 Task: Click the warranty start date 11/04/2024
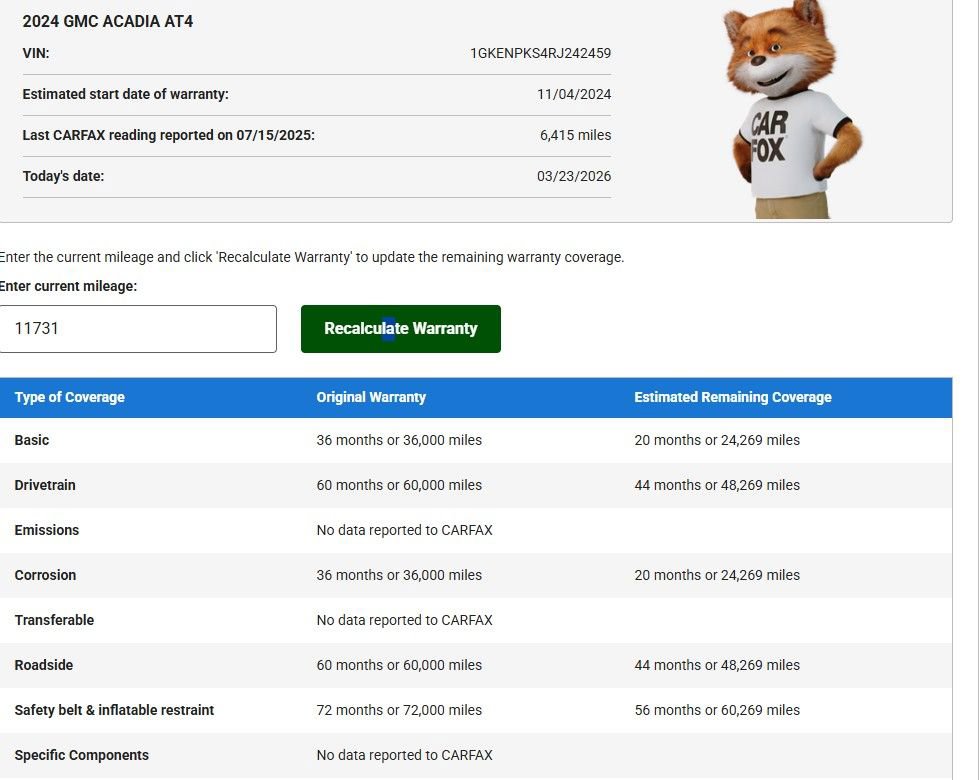pyautogui.click(x=574, y=94)
